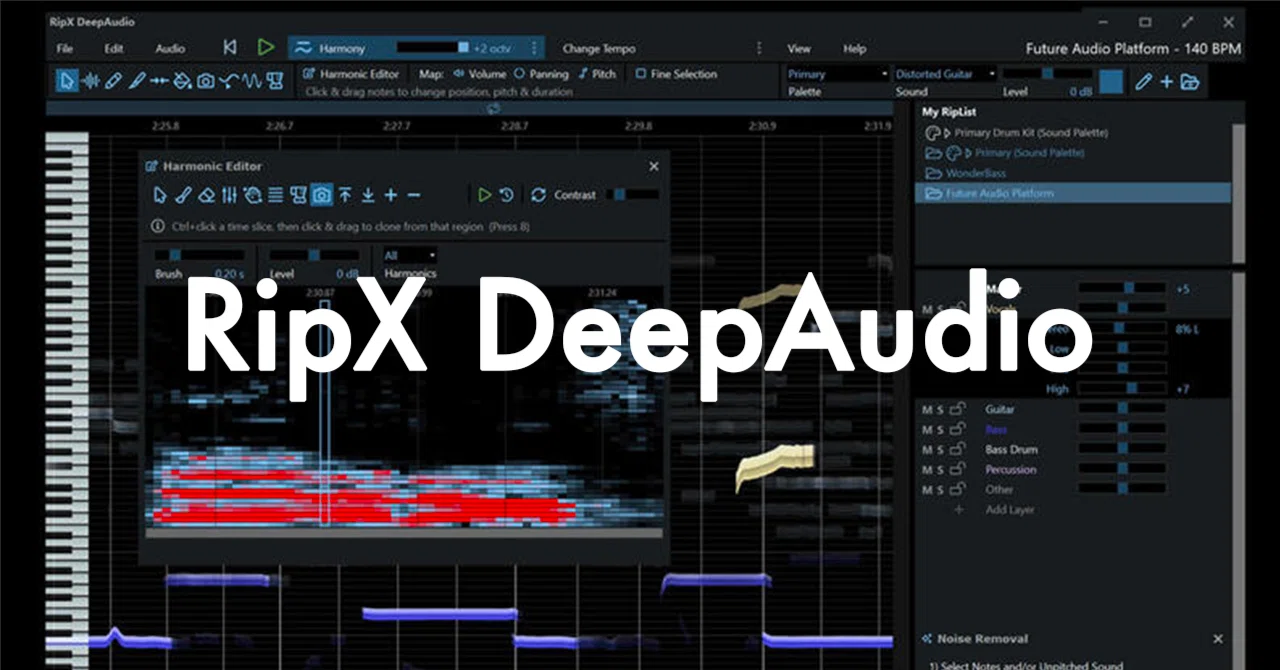Choose the smooth pitch curve tool

[x=229, y=81]
